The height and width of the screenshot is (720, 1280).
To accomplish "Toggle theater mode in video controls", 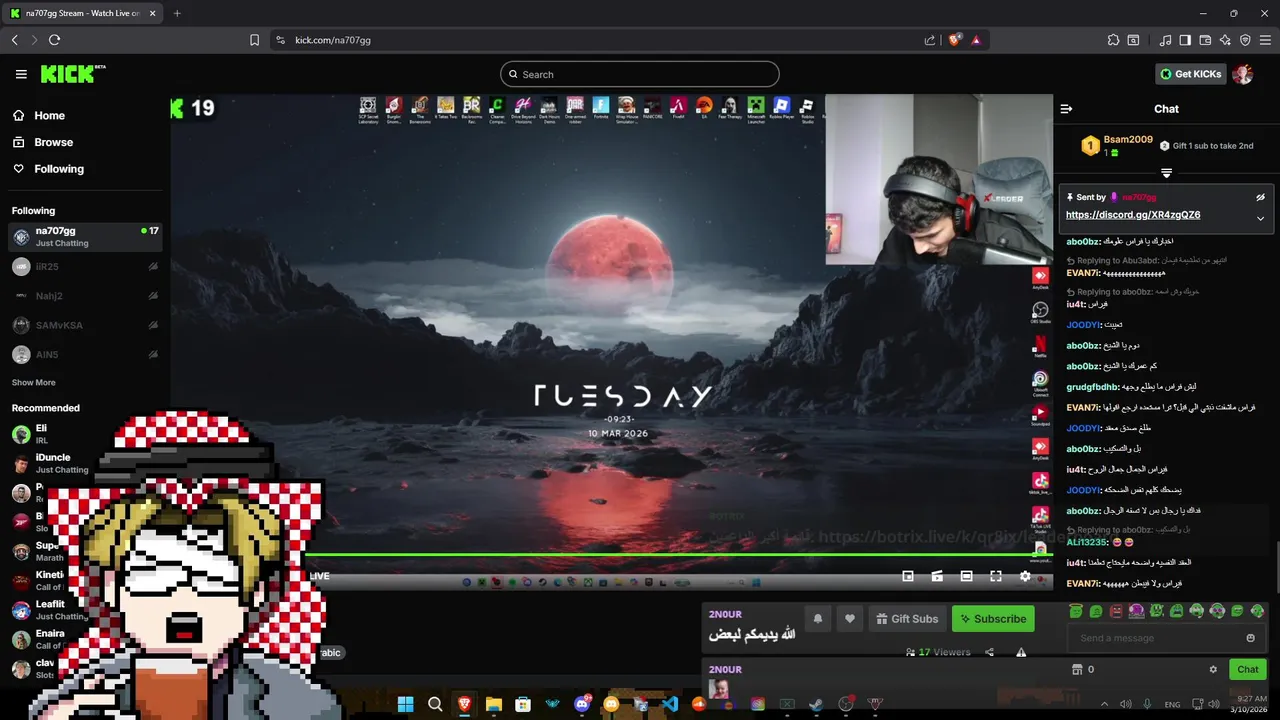I will [966, 576].
